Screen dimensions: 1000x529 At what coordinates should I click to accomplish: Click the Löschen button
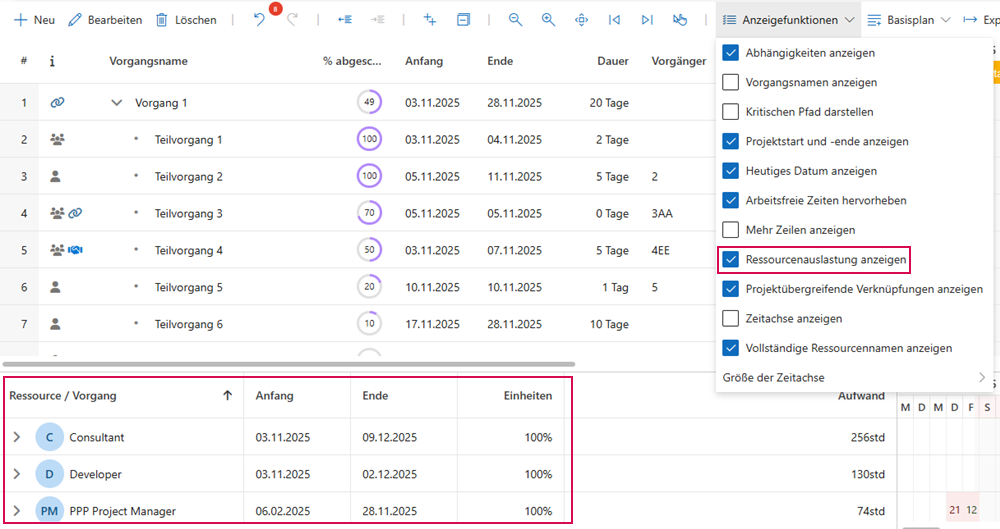pyautogui.click(x=185, y=20)
